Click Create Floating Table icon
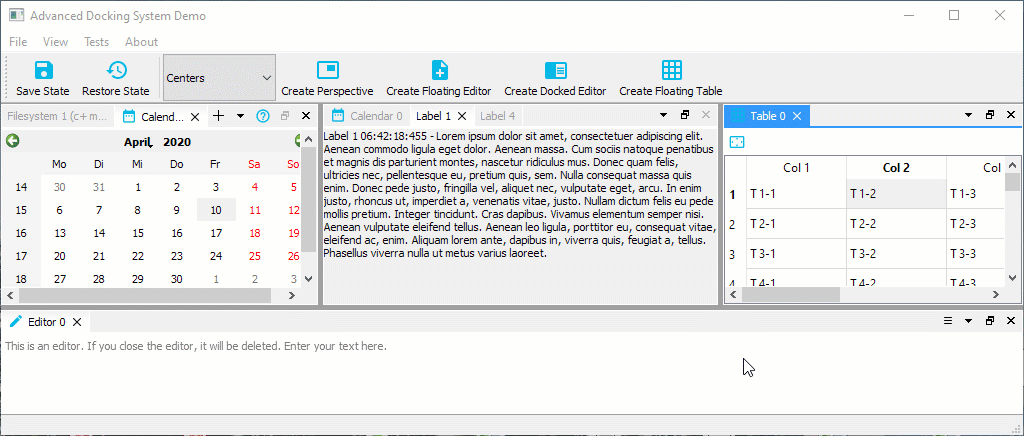The width and height of the screenshot is (1024, 436). (671, 70)
